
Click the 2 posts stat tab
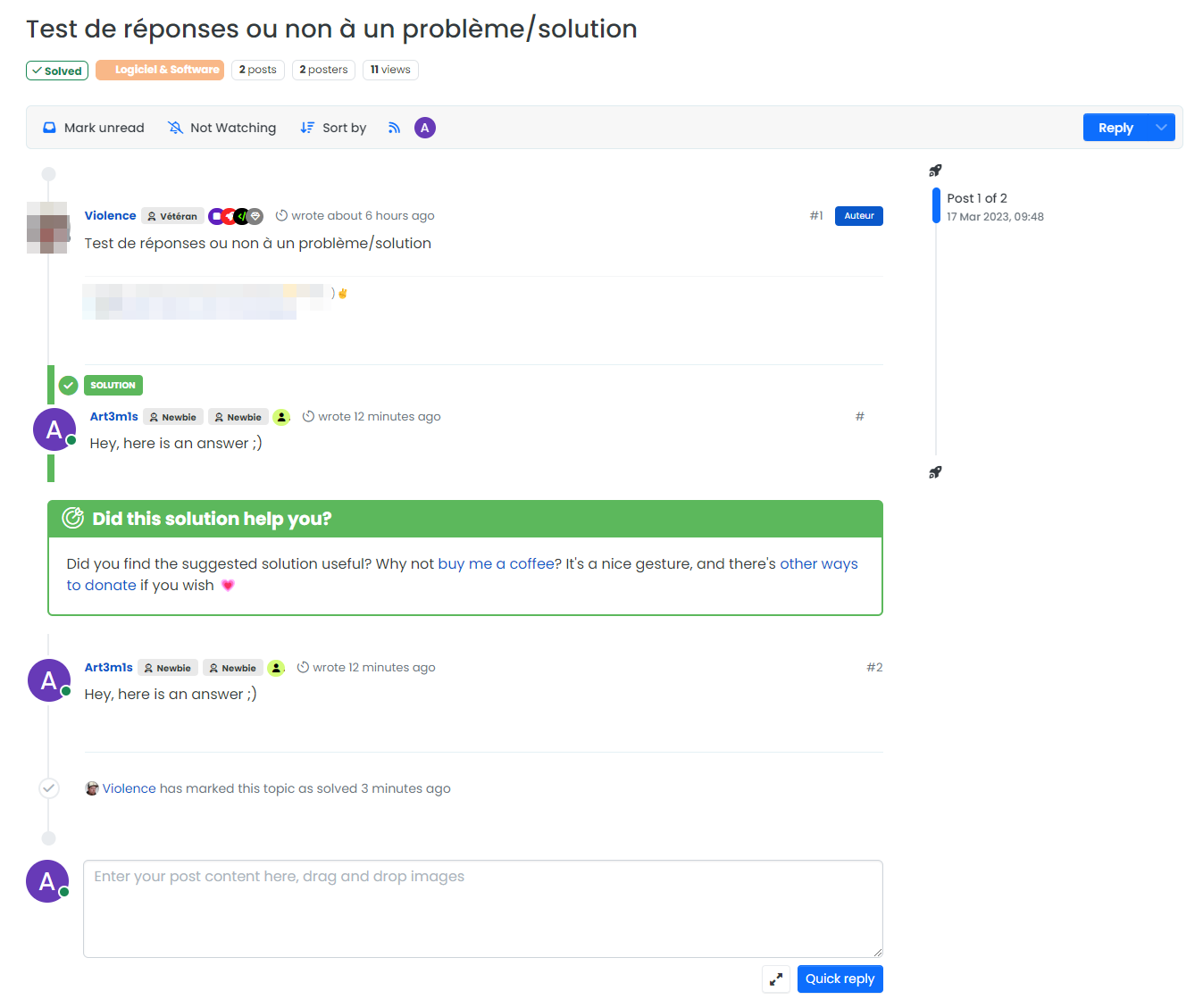click(x=258, y=70)
